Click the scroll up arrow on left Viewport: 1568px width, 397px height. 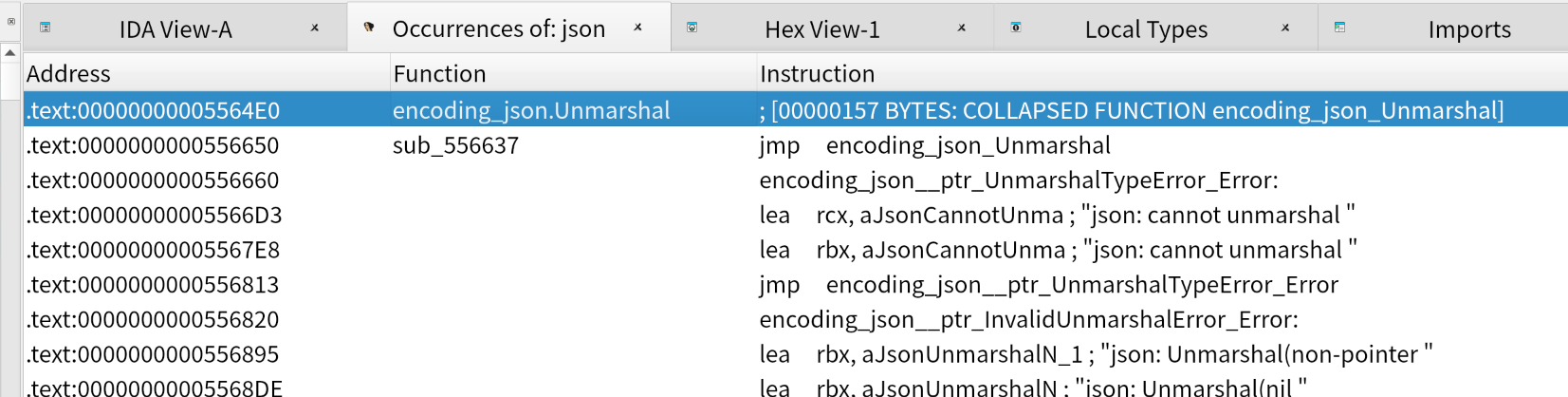click(x=10, y=53)
